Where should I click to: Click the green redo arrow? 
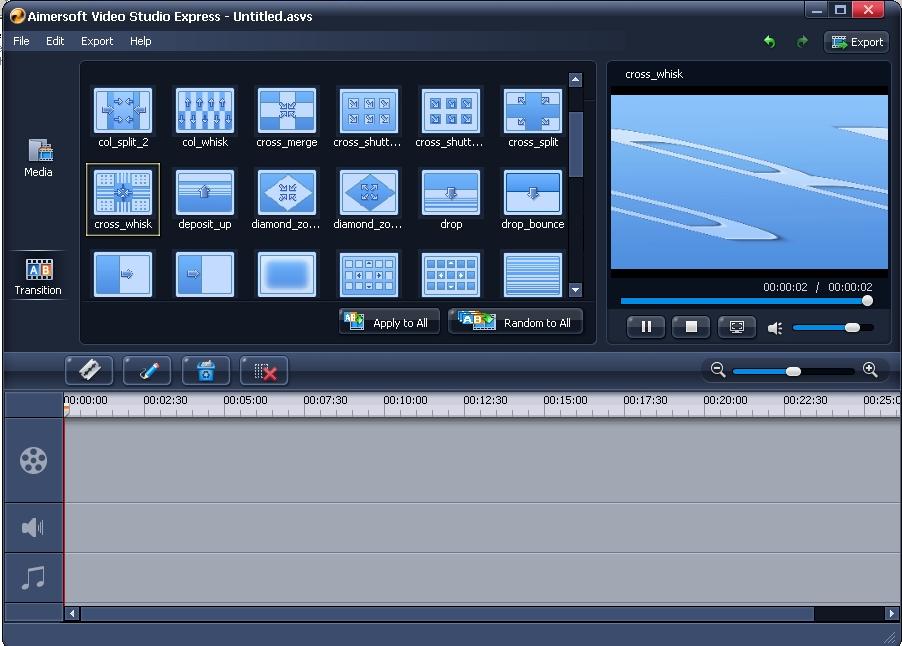(x=802, y=41)
